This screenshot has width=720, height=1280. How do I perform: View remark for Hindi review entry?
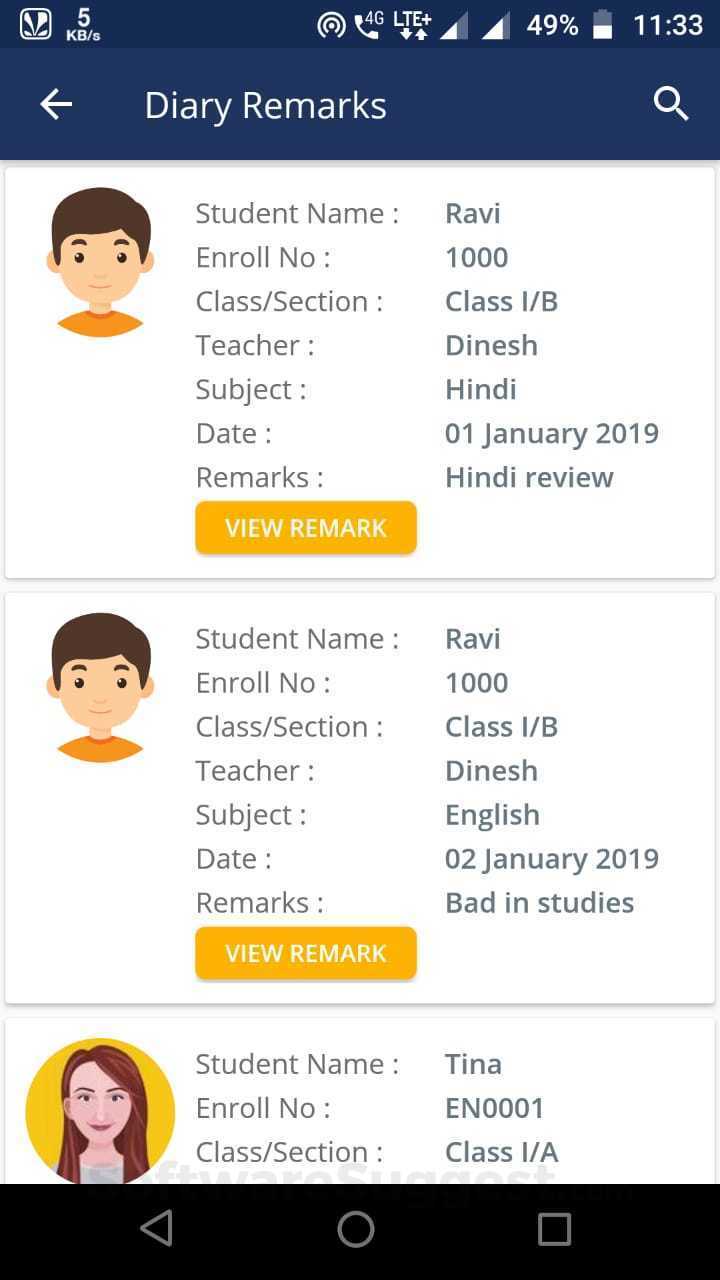(305, 528)
